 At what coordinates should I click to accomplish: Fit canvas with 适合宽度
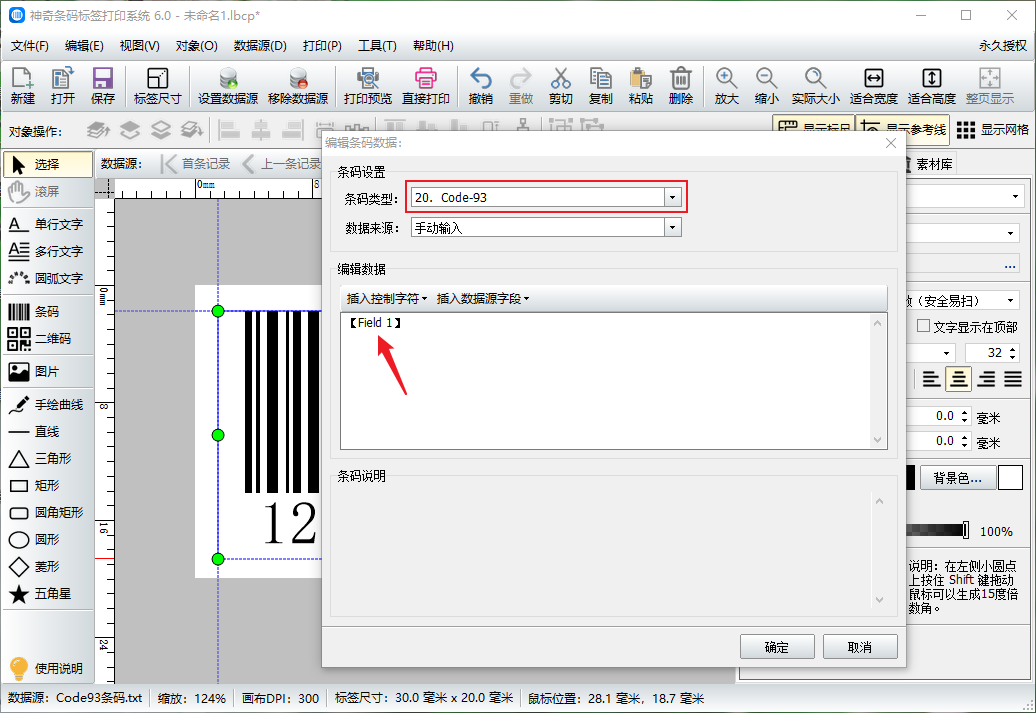(873, 85)
